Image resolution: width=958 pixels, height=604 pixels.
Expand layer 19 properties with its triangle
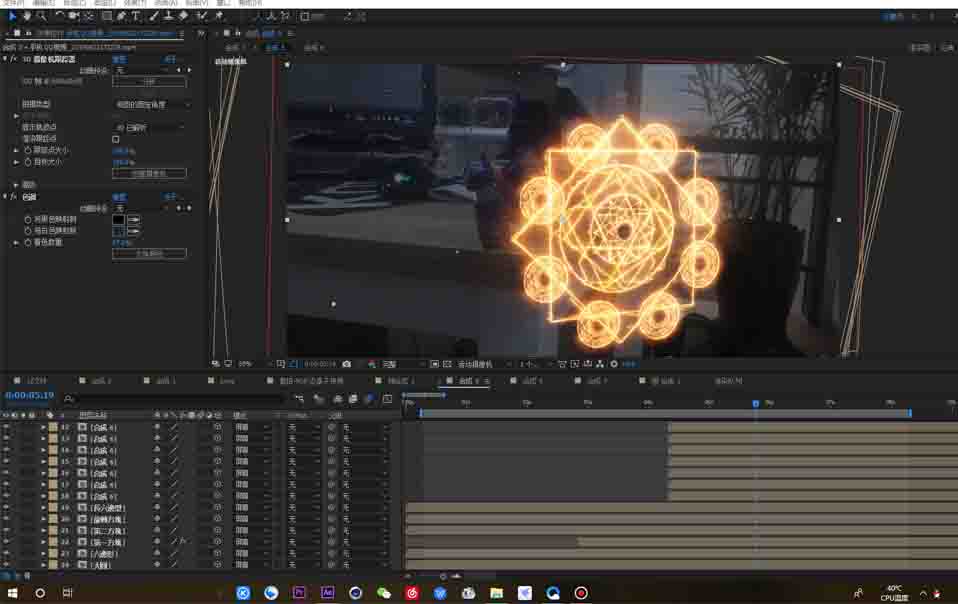click(43, 507)
